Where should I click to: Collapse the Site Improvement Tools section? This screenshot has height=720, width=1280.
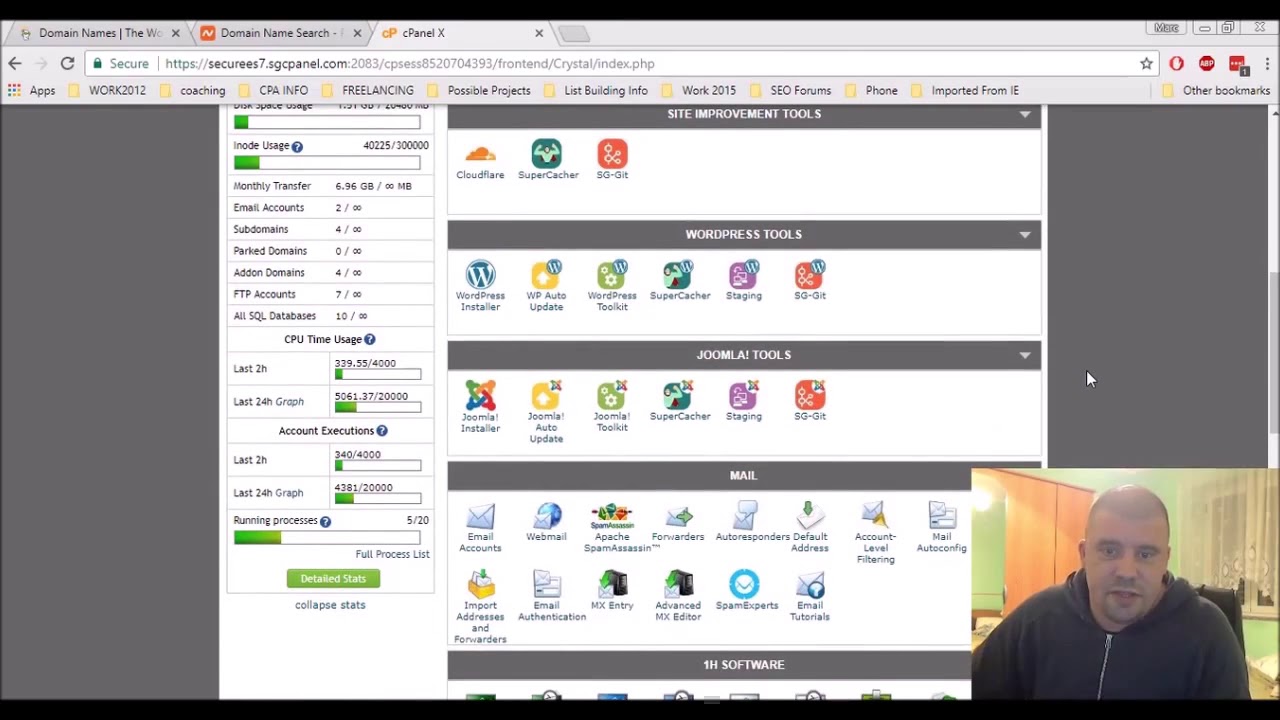pos(1025,114)
